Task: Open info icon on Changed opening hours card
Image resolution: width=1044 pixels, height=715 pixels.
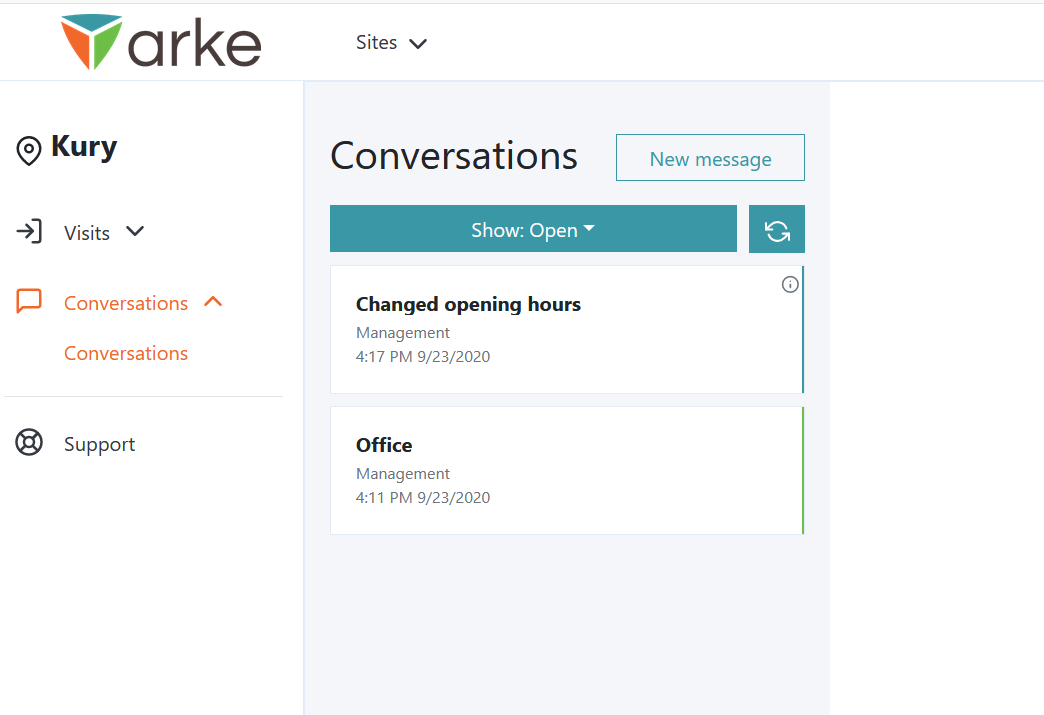Action: click(790, 285)
